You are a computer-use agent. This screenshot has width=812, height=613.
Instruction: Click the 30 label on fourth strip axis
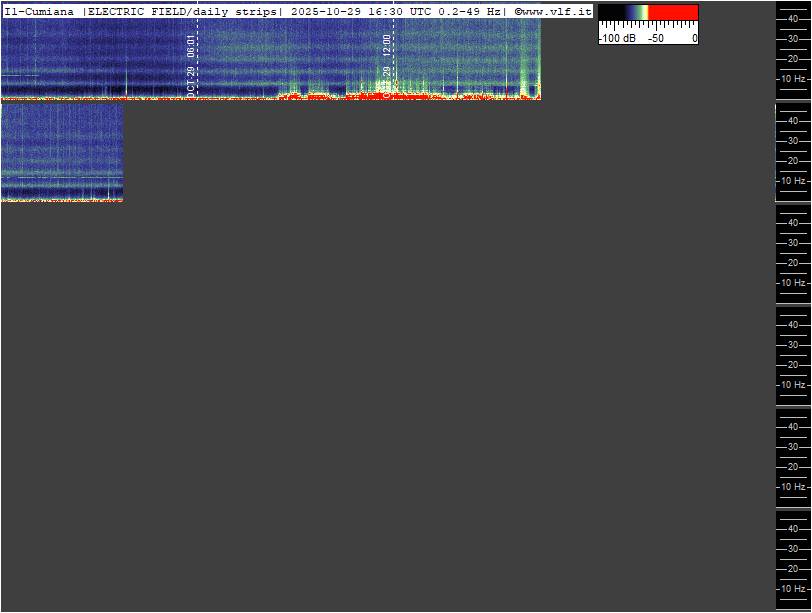[x=793, y=345]
